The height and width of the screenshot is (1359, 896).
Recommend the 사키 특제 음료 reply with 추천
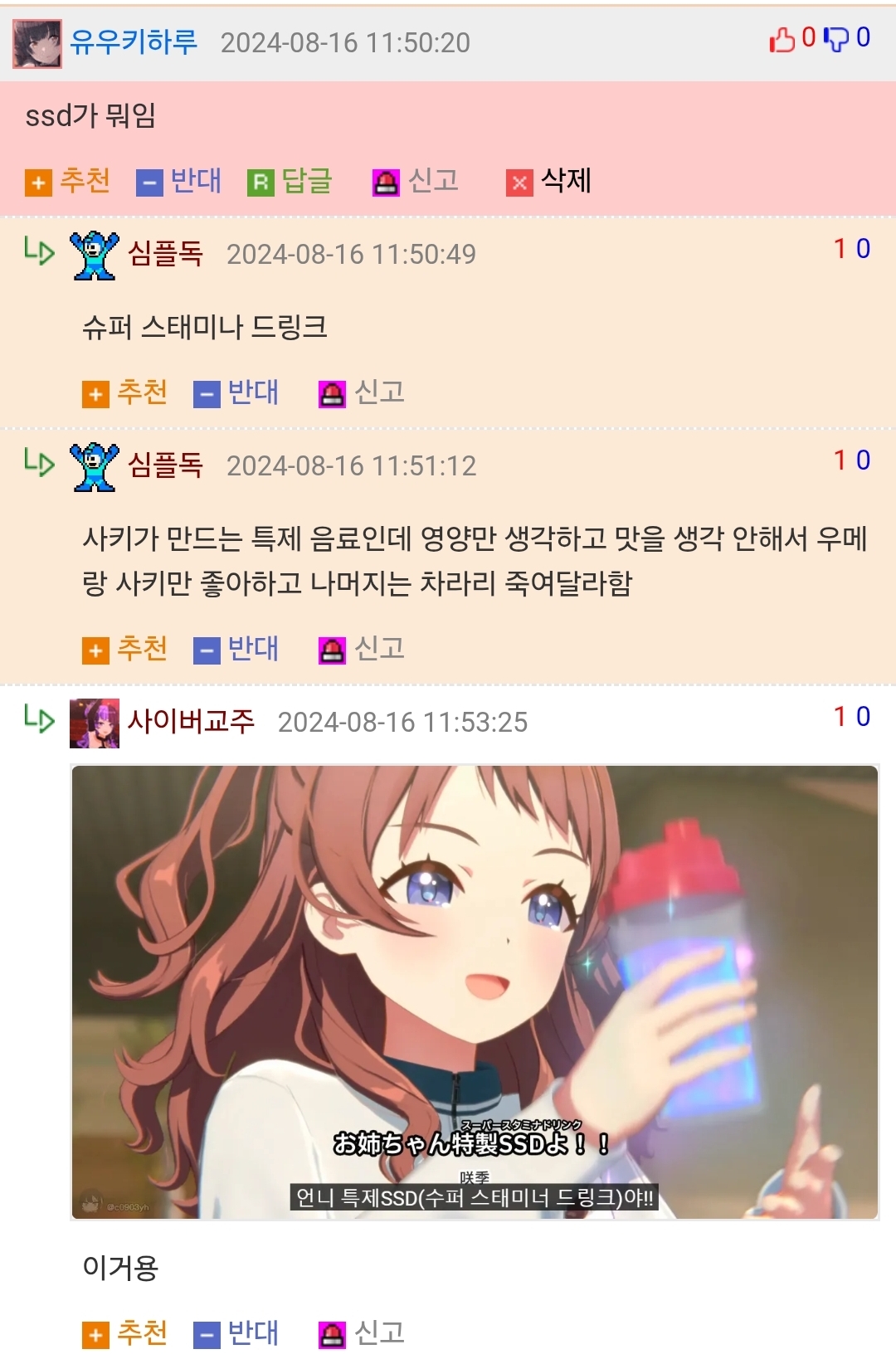[x=125, y=649]
